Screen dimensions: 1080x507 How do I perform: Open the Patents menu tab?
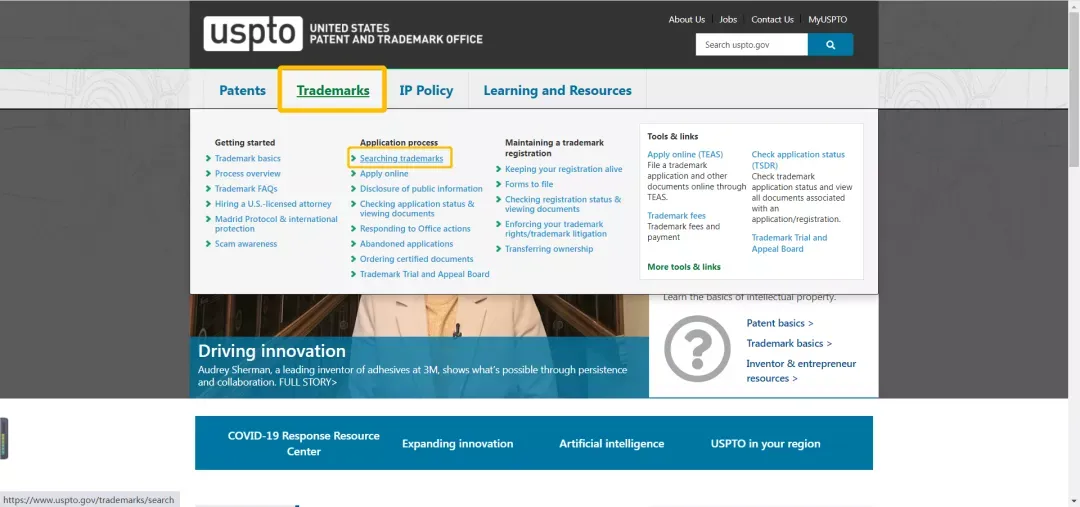(242, 90)
